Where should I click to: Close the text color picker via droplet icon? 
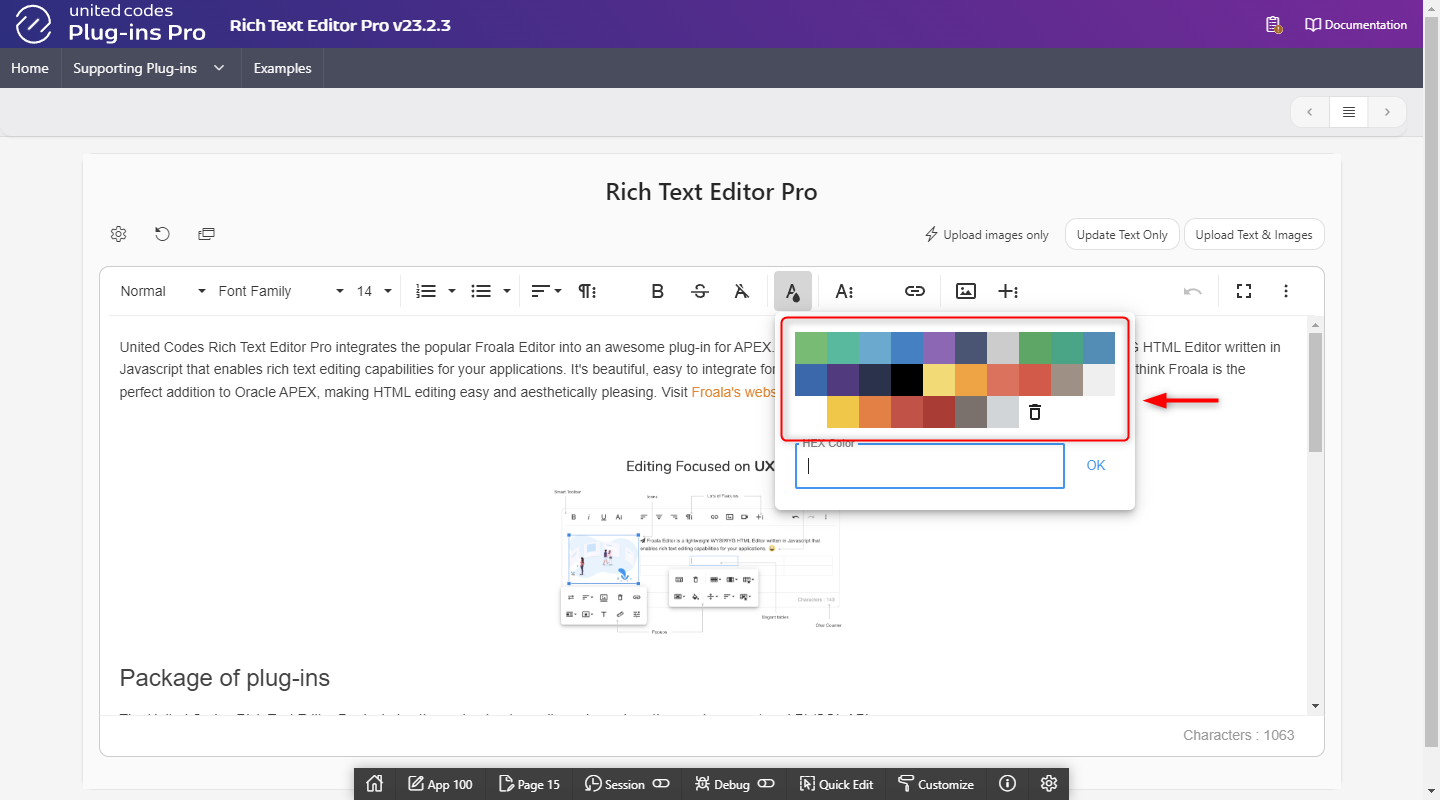click(x=792, y=291)
